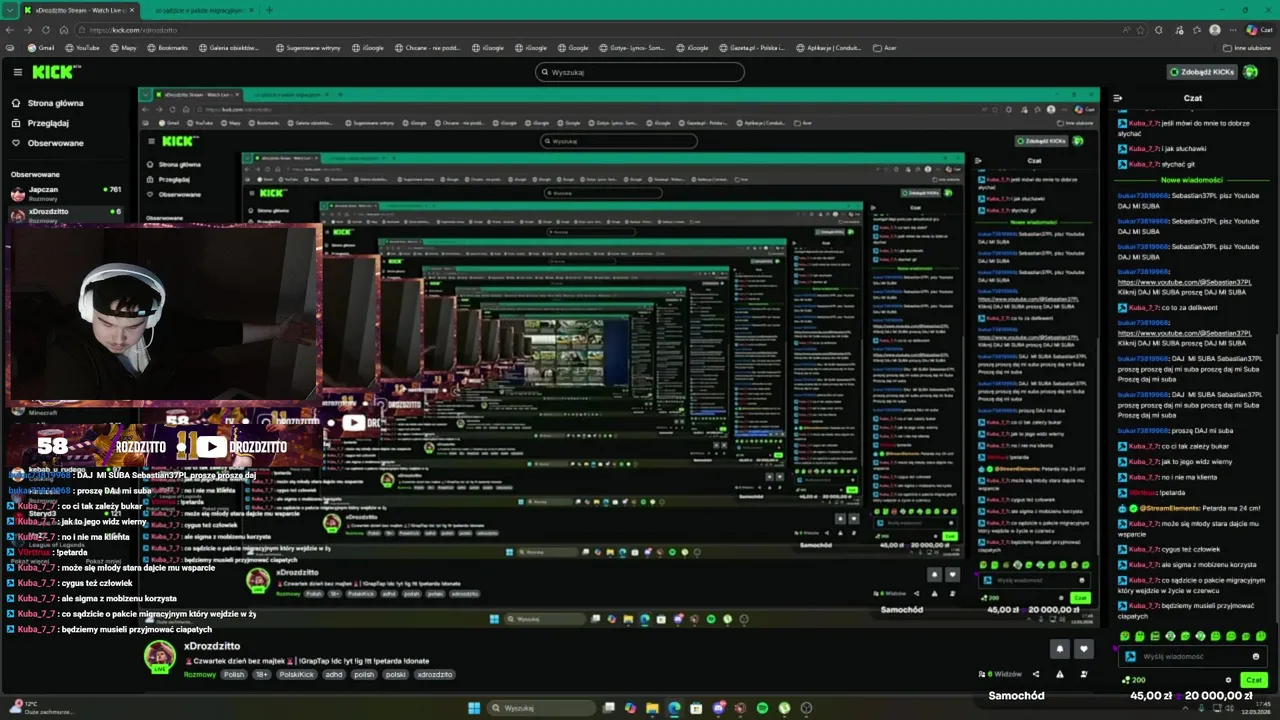Open the Mapy bookmark
This screenshot has width=1280, height=720.
(x=123, y=47)
